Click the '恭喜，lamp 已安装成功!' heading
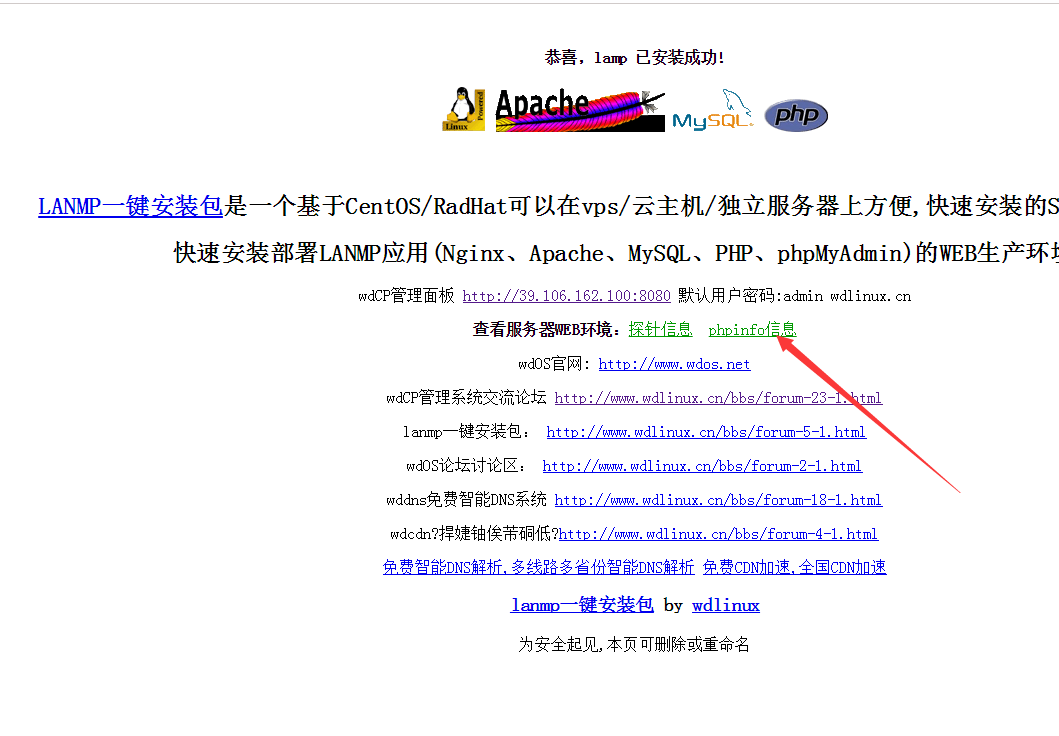The height and width of the screenshot is (736, 1059). [x=635, y=57]
